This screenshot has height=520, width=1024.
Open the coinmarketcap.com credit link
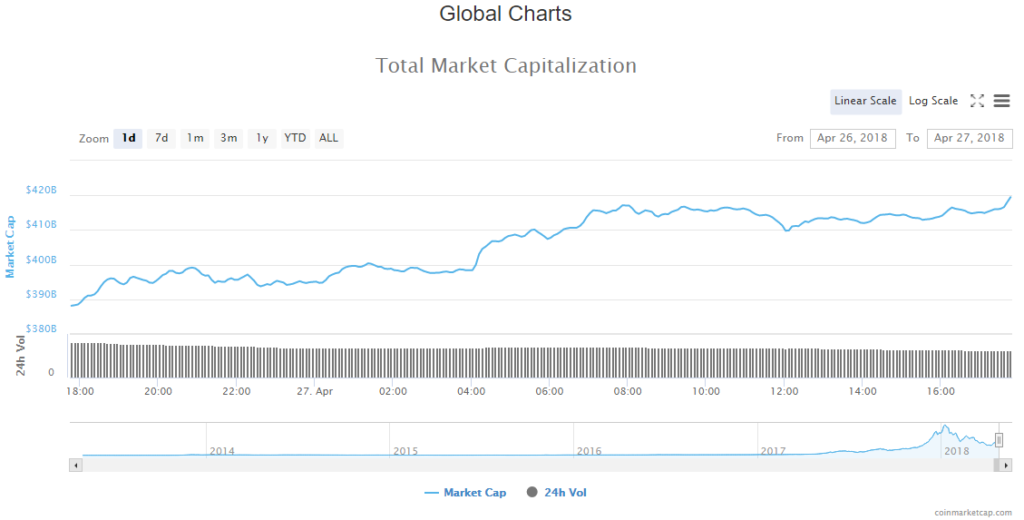coord(973,512)
